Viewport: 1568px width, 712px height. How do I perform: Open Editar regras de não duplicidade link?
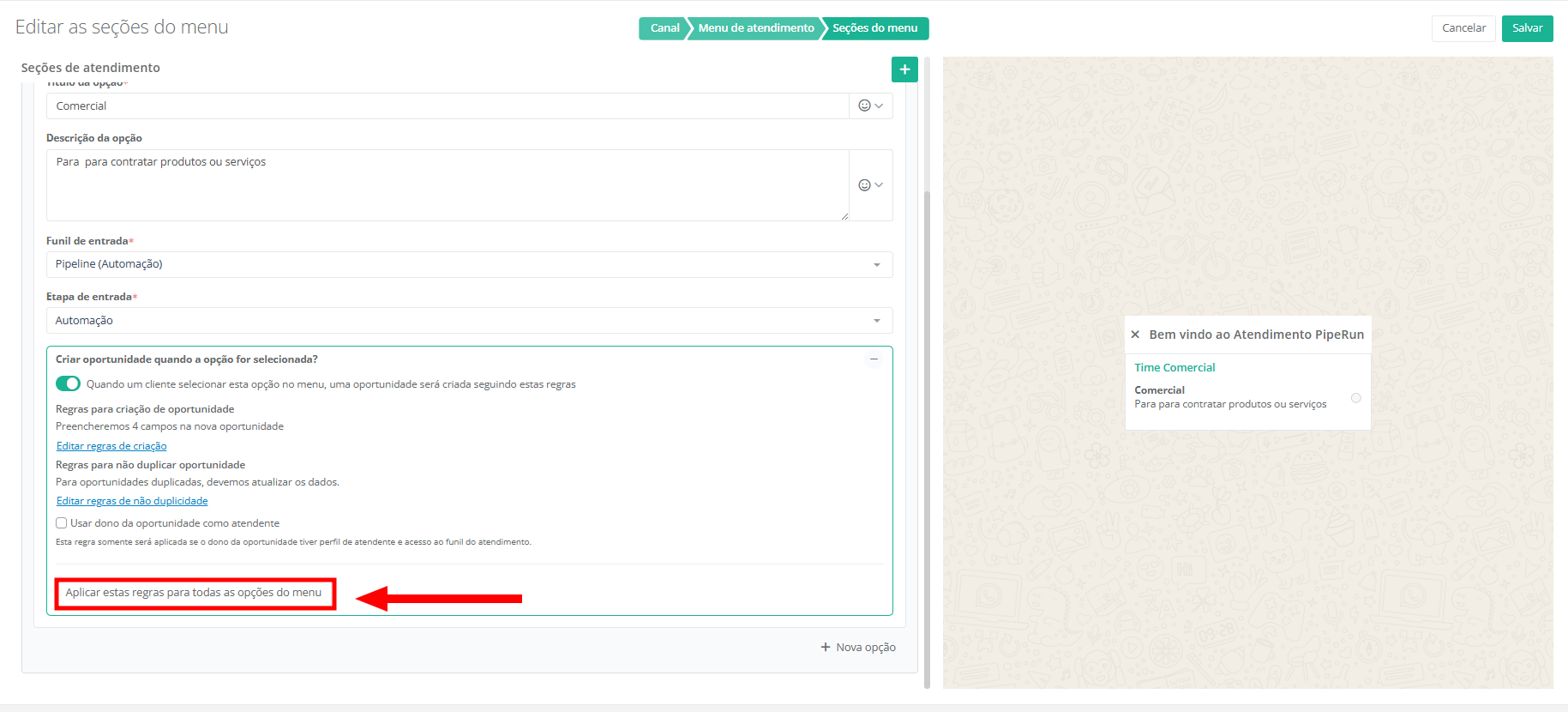click(x=132, y=501)
